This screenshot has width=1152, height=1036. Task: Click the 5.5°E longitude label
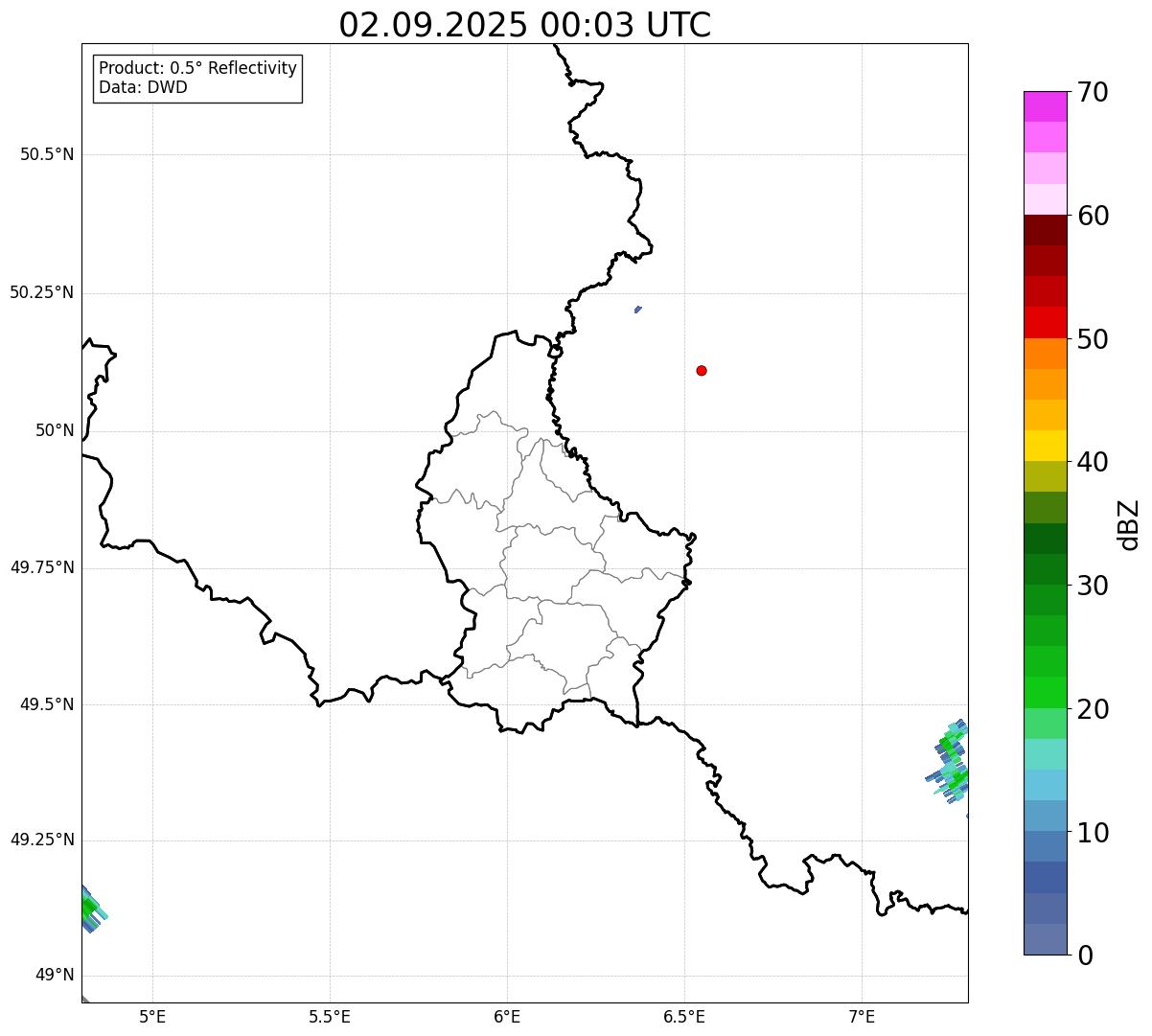pos(330,1016)
